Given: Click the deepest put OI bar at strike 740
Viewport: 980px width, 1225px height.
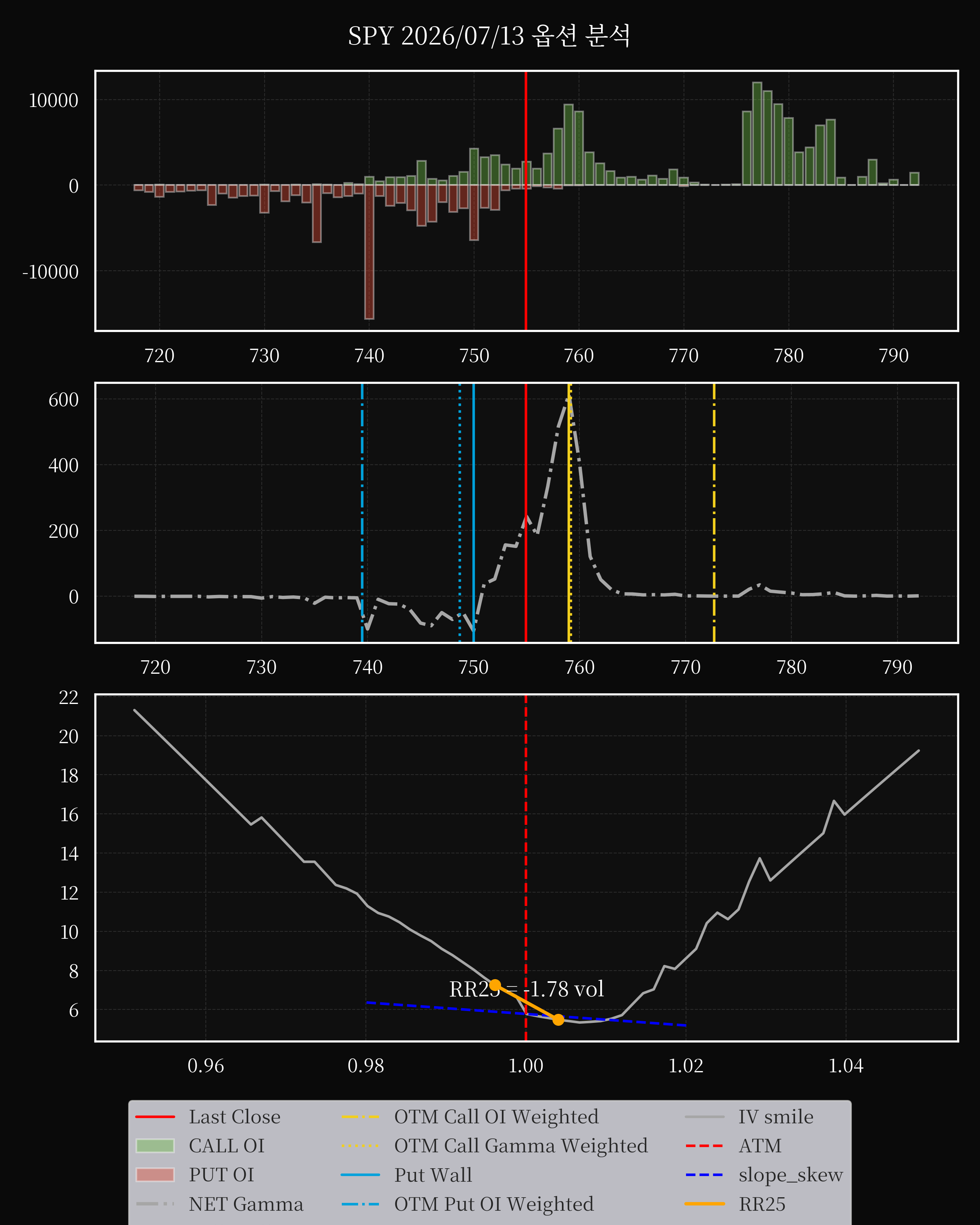Looking at the screenshot, I should pyautogui.click(x=369, y=252).
